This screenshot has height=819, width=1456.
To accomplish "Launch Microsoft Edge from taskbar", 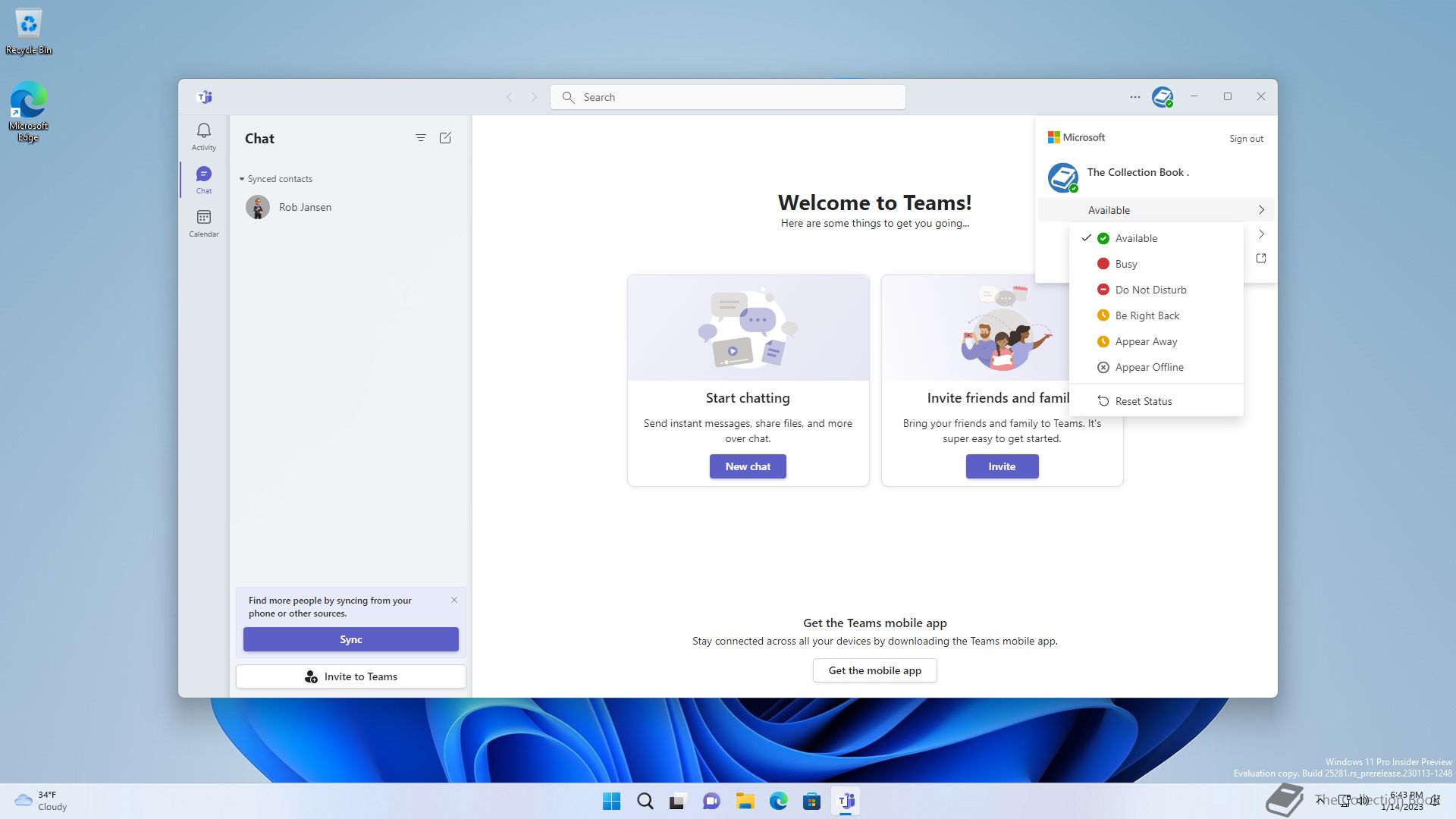I will coord(778,801).
